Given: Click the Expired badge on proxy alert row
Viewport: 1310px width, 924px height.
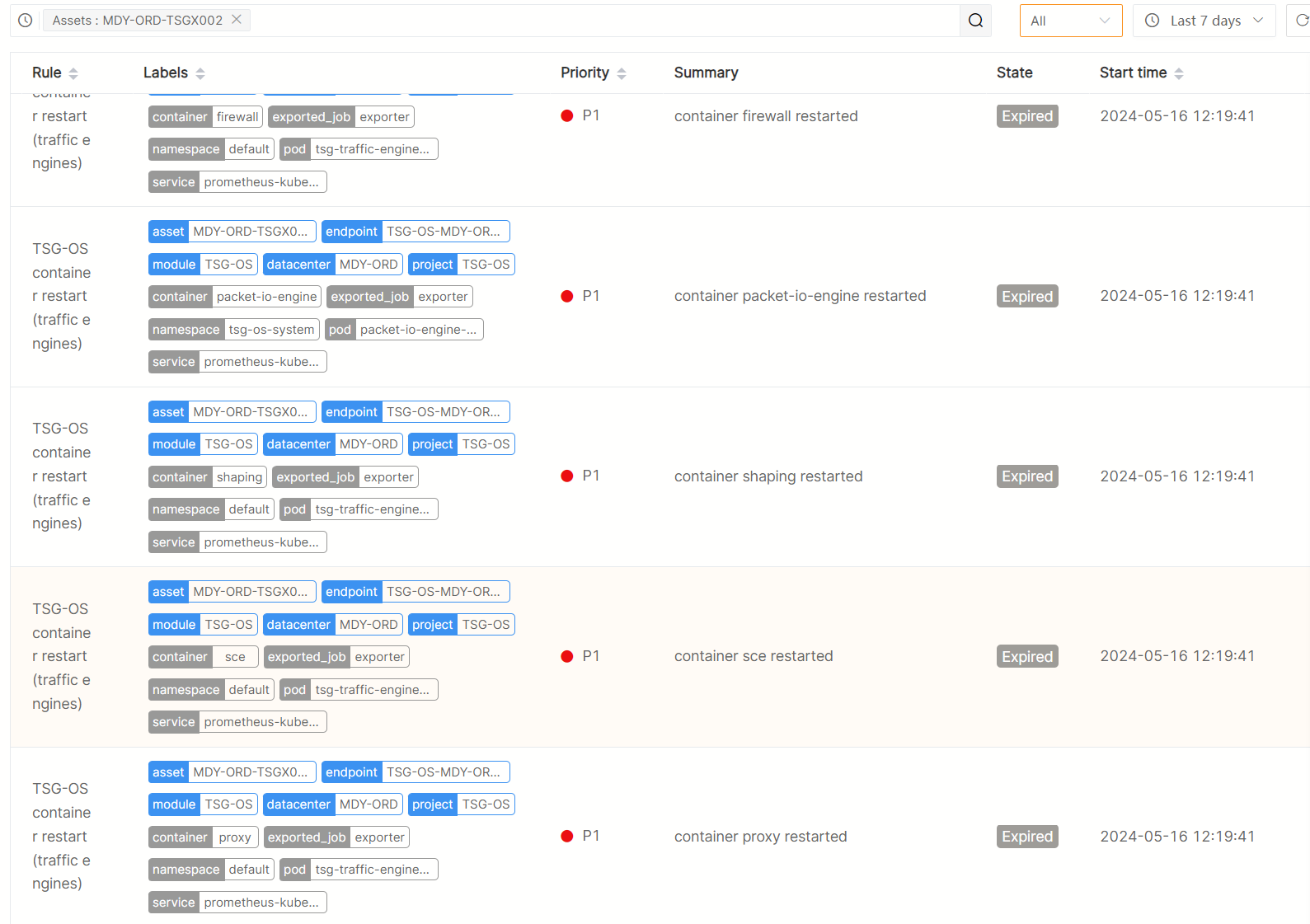Looking at the screenshot, I should coord(1026,837).
